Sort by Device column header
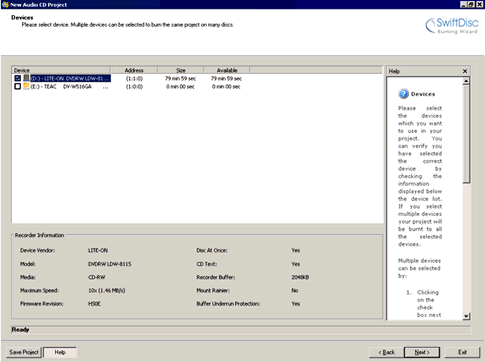485x362 pixels. (61, 70)
